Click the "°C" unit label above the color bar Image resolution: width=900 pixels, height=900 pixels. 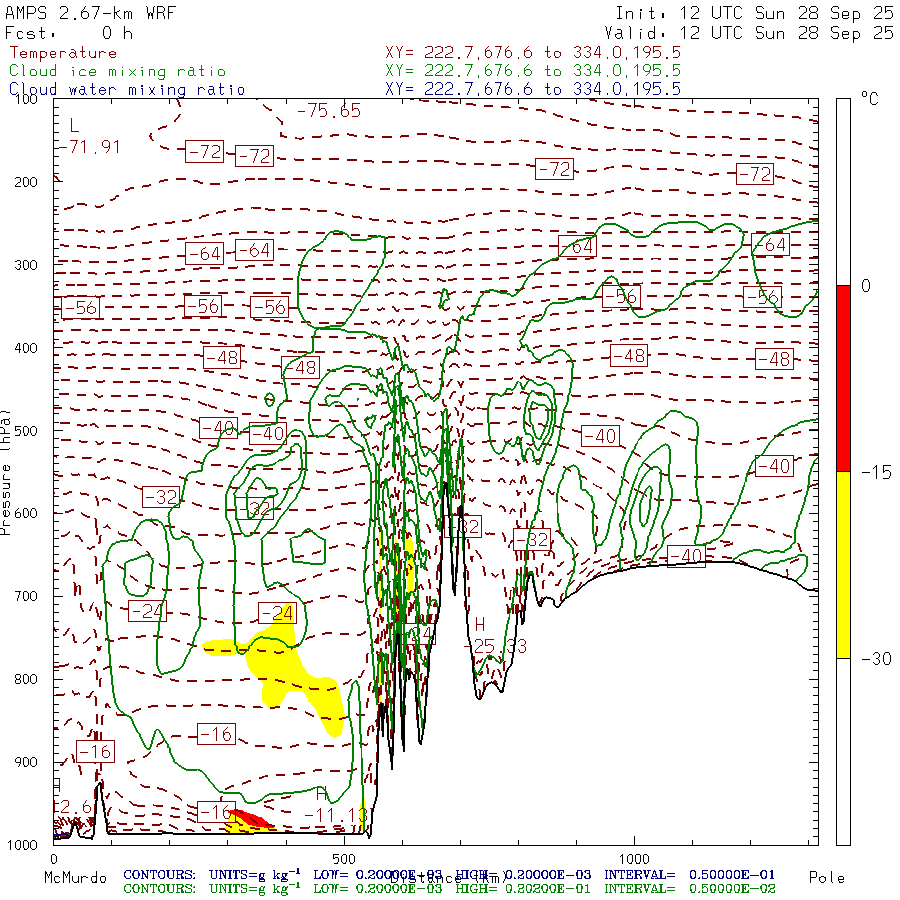point(869,99)
